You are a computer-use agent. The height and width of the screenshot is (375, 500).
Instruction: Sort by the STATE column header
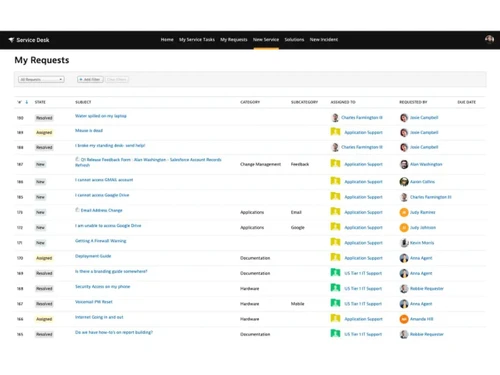[x=40, y=102]
